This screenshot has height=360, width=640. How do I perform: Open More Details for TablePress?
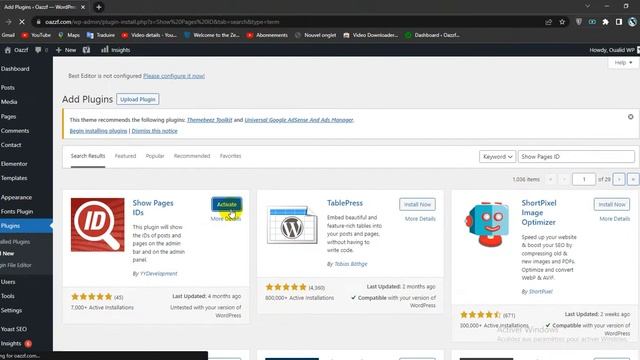420,219
